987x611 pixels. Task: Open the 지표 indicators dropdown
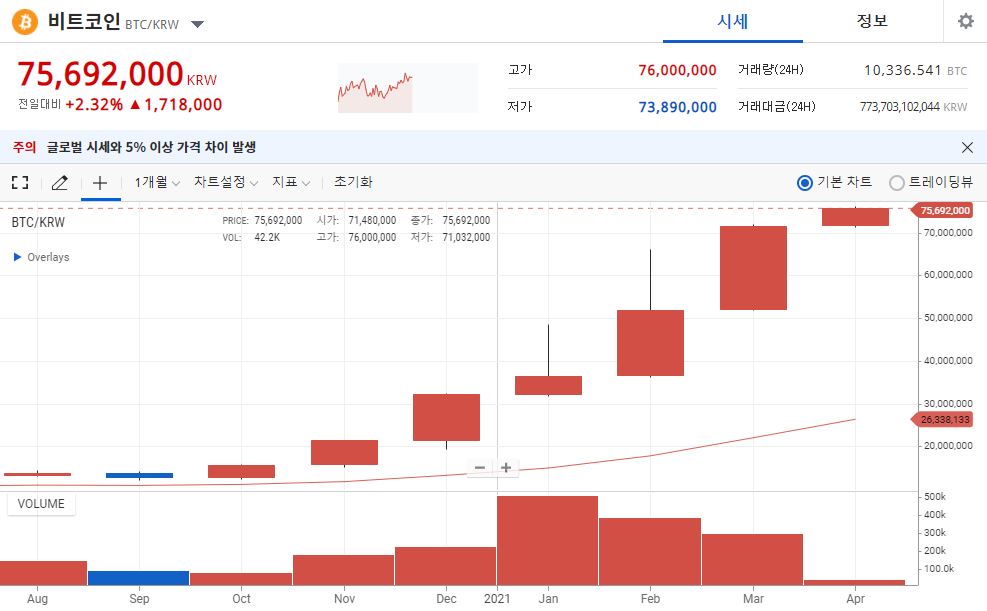[291, 182]
